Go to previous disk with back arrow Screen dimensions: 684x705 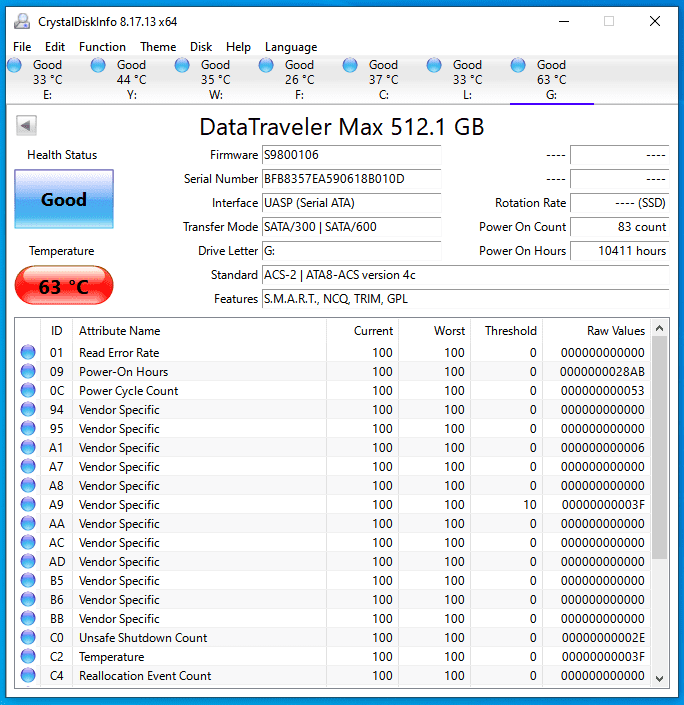click(26, 125)
